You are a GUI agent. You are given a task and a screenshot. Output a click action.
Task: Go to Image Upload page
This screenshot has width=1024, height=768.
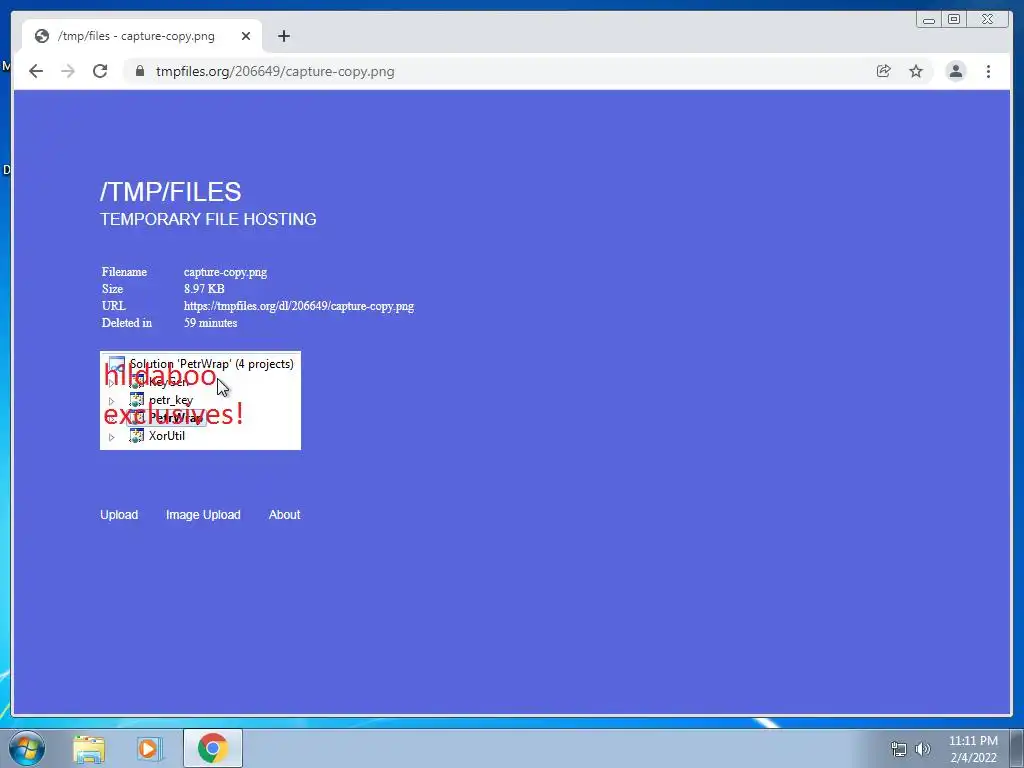[x=203, y=515]
